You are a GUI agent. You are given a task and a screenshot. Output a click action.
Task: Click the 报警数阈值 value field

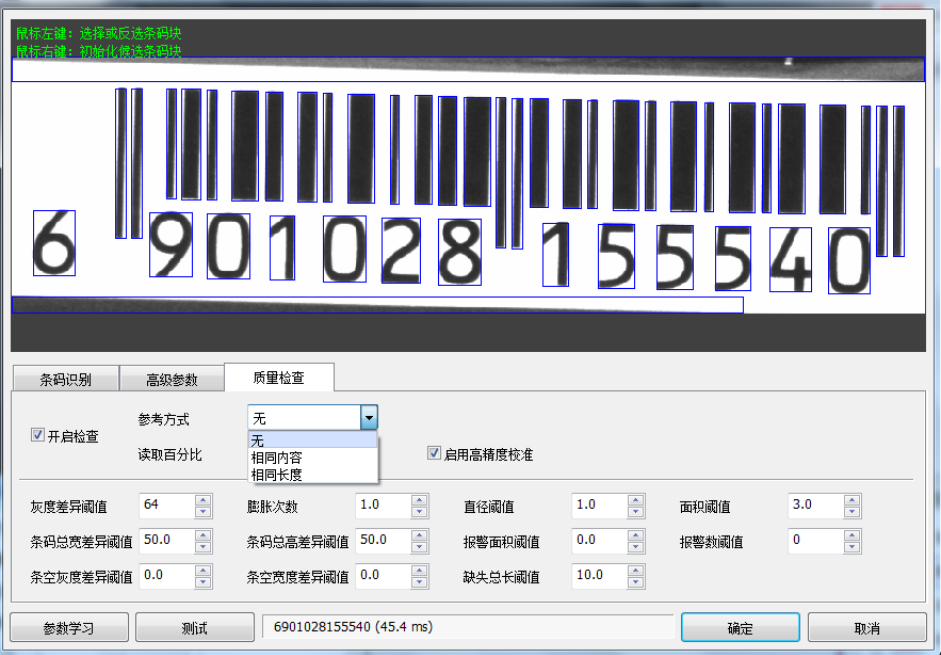coord(816,541)
